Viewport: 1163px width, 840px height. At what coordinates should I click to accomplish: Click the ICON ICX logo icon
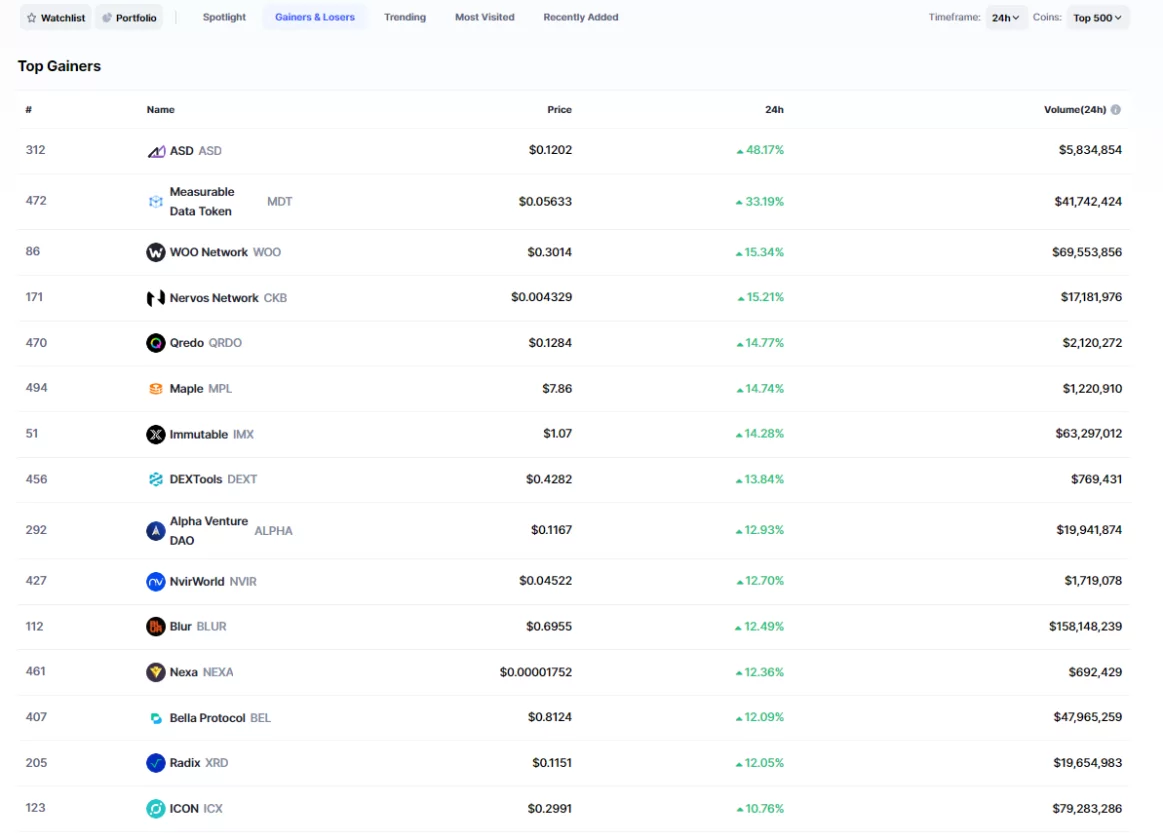(156, 808)
